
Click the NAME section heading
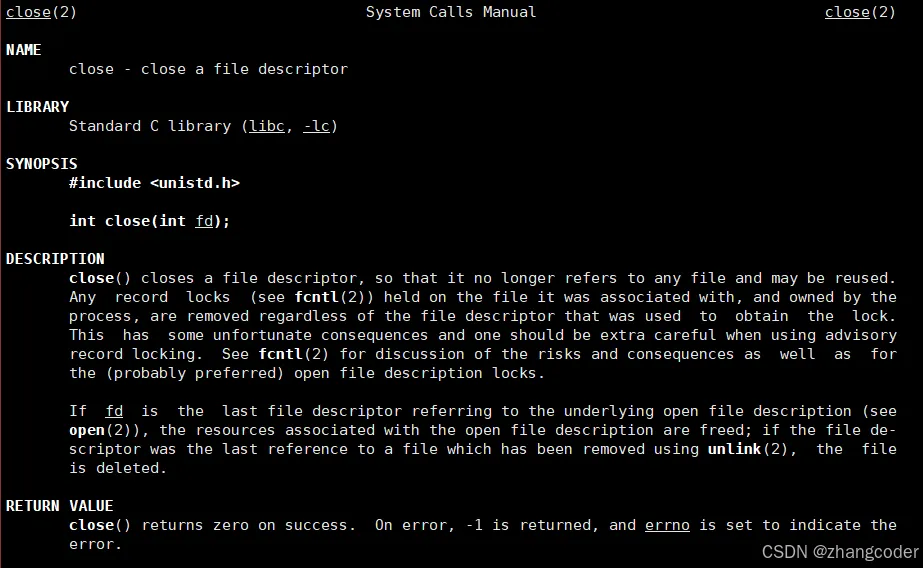coord(24,50)
